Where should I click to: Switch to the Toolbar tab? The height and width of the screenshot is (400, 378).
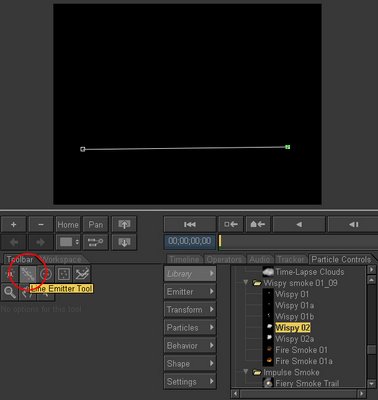[x=20, y=260]
